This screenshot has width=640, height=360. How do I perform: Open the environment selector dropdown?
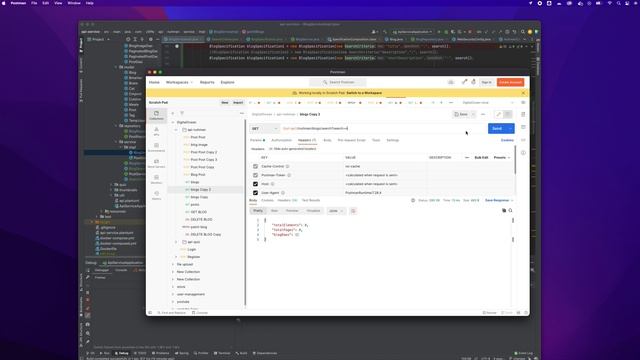coord(488,102)
